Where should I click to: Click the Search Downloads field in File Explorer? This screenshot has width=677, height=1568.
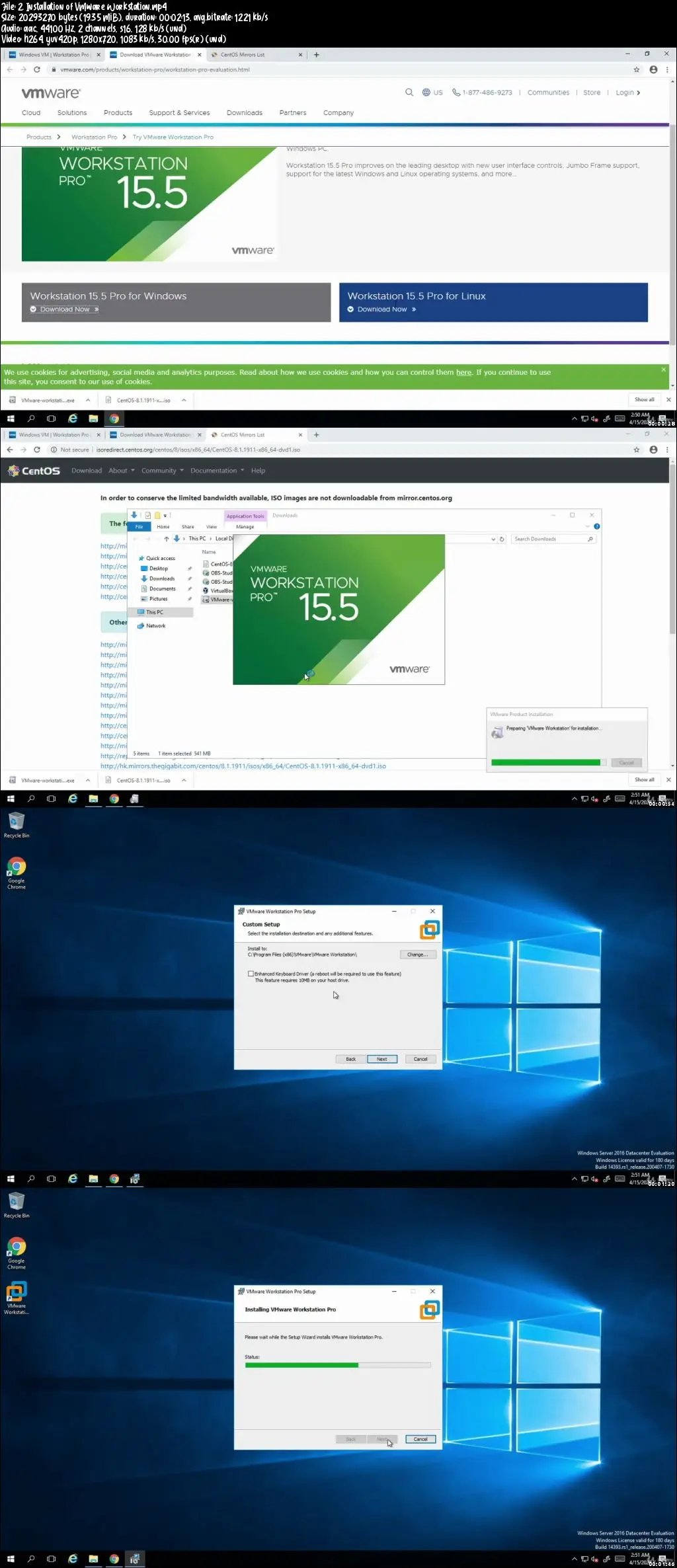click(554, 539)
